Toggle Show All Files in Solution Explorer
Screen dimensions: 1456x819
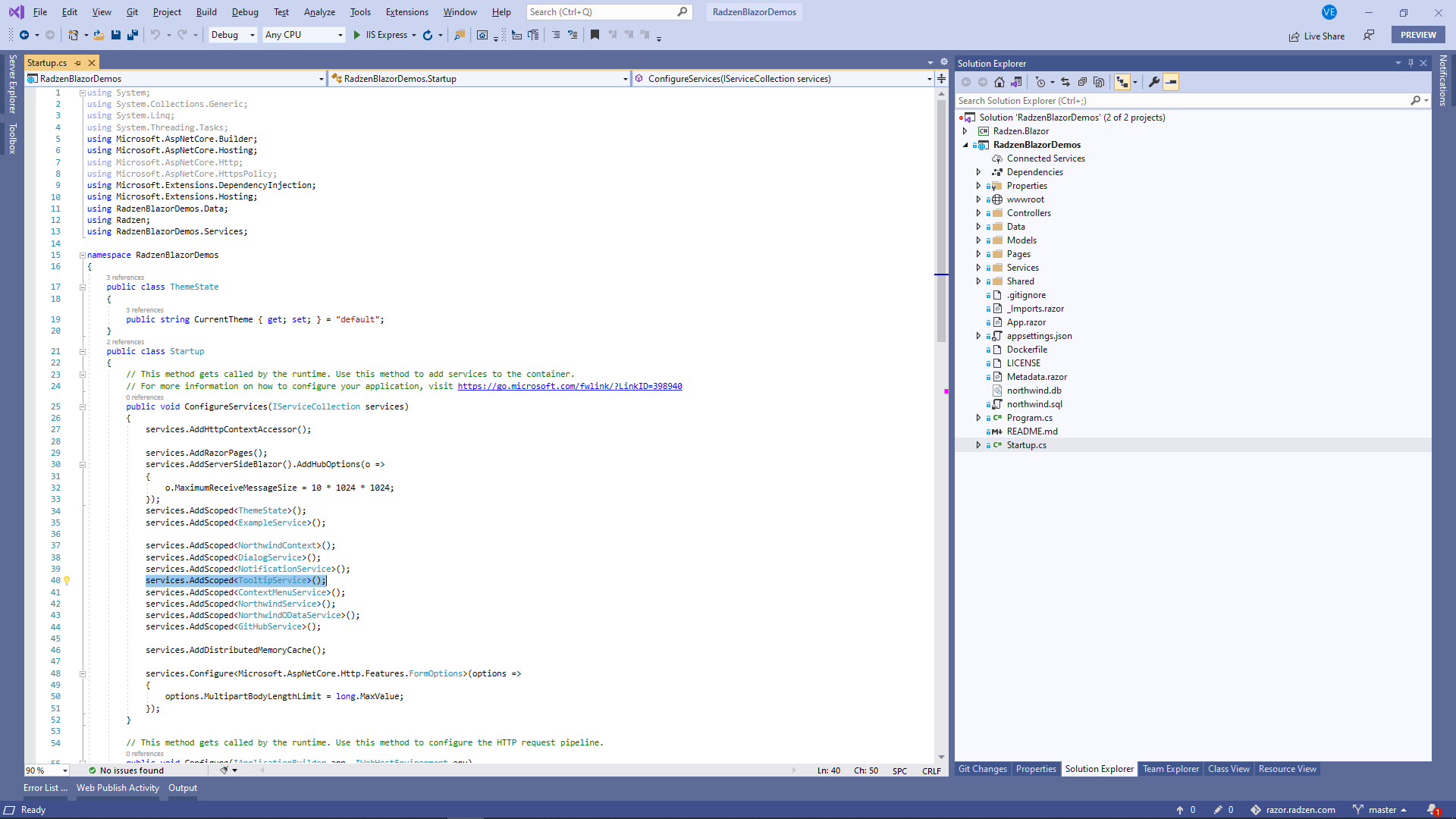[1099, 82]
